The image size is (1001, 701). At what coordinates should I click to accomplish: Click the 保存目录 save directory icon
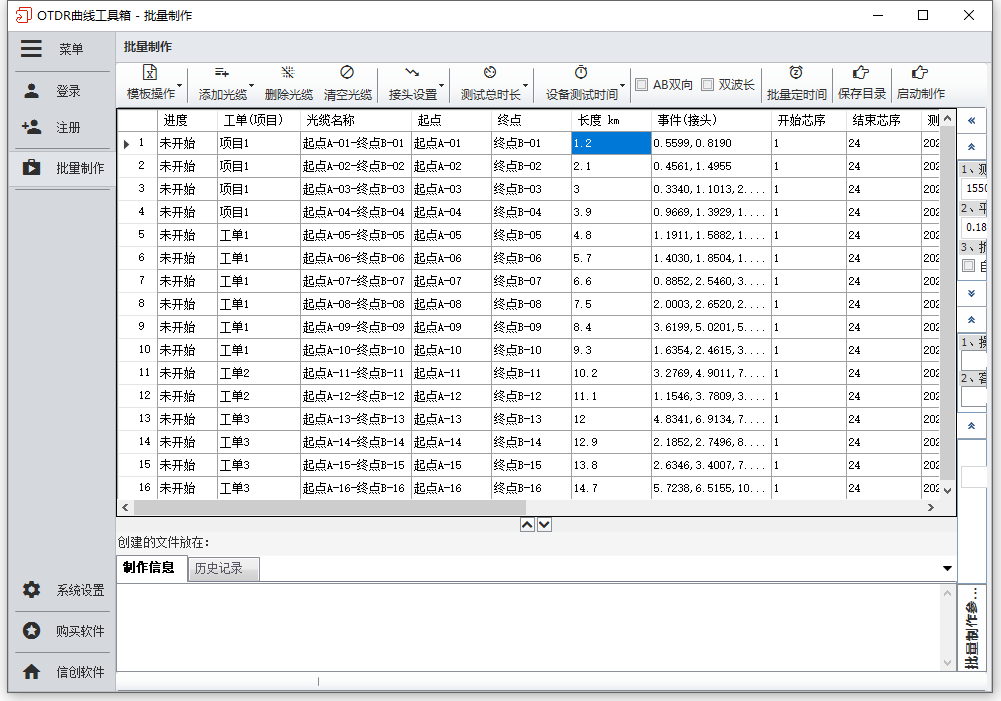[861, 73]
